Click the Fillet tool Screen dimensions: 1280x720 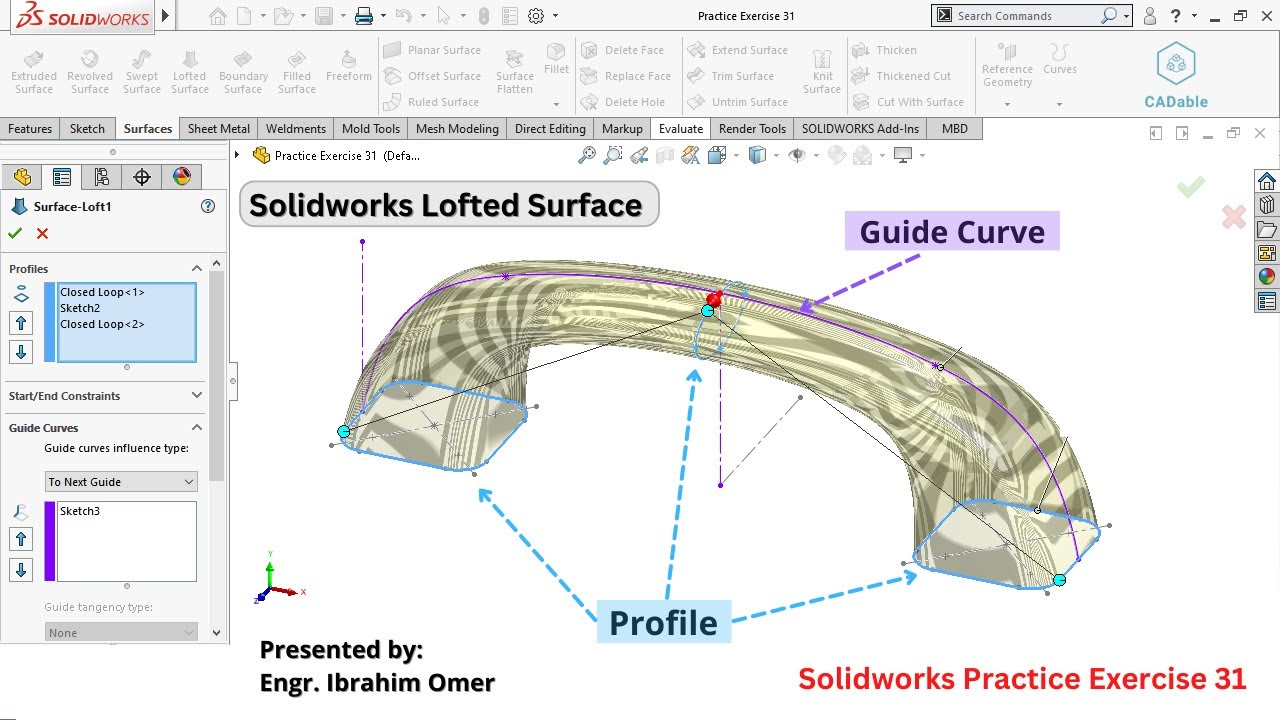pyautogui.click(x=557, y=60)
